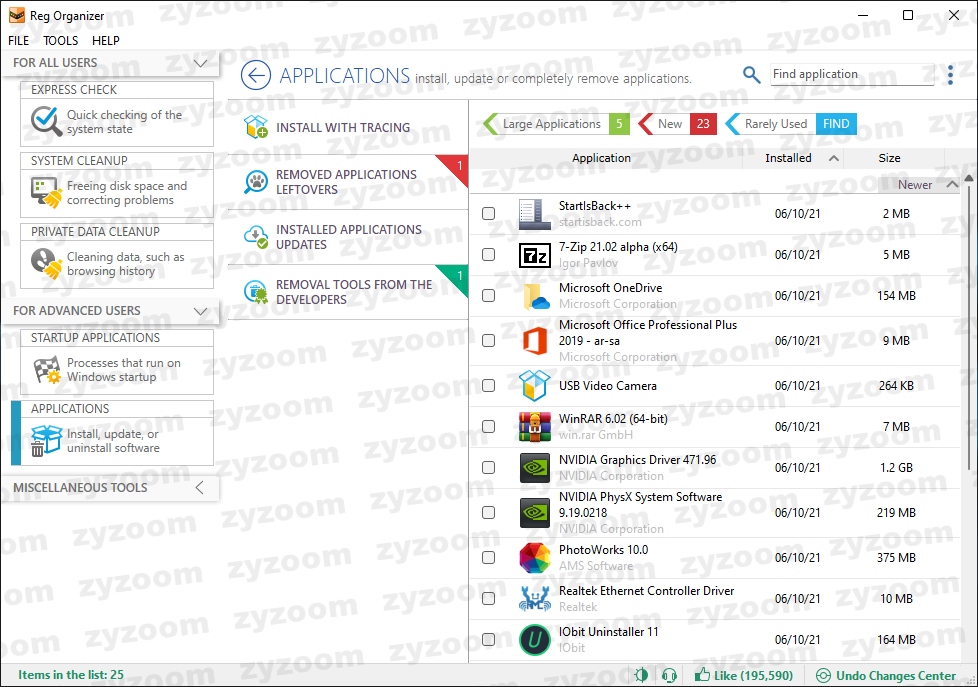This screenshot has height=687, width=978.
Task: Sort by the Application column header
Action: click(601, 158)
